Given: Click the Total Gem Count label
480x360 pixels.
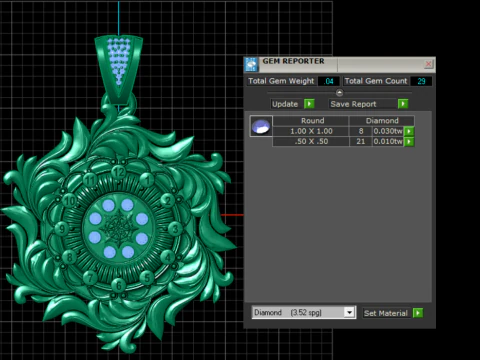Looking at the screenshot, I should pyautogui.click(x=376, y=81).
